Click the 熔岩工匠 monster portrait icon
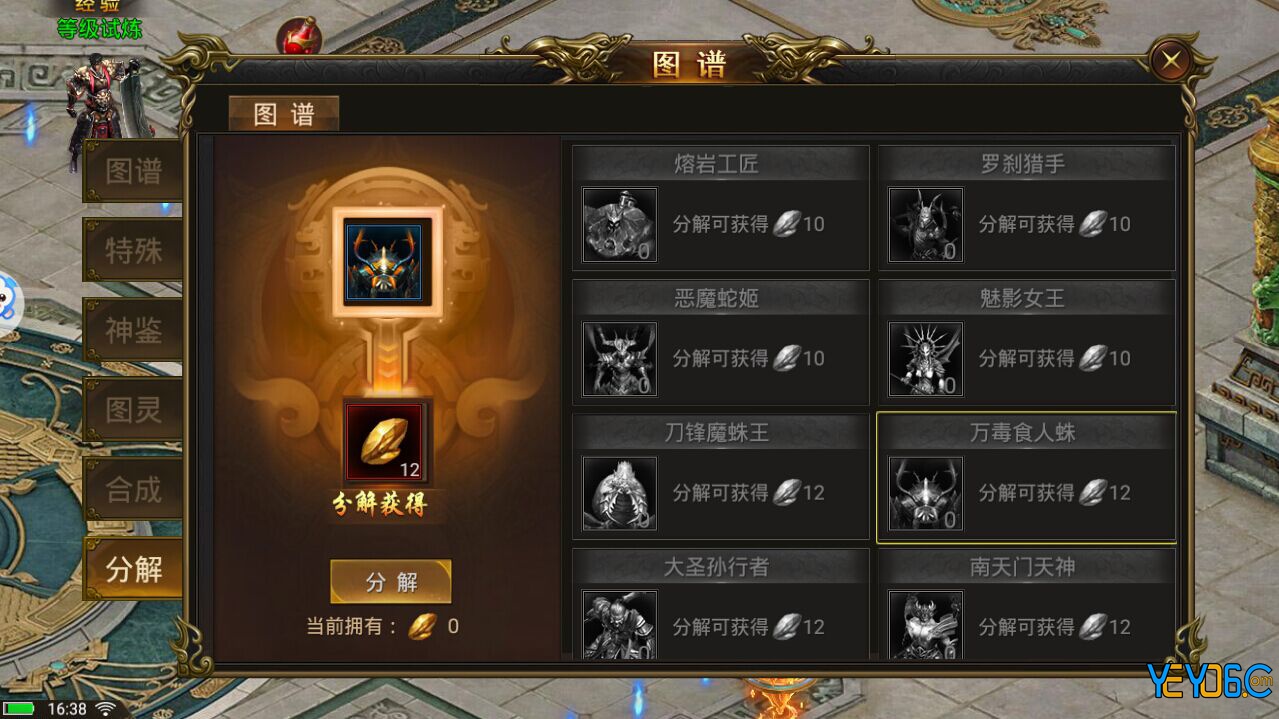This screenshot has width=1279, height=719. 620,225
